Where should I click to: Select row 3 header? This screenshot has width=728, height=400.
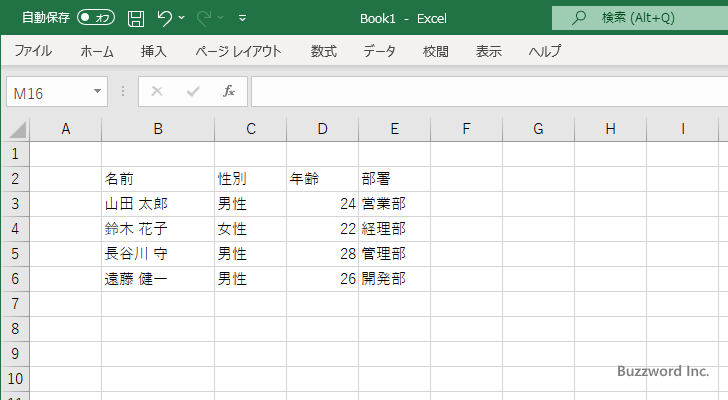[x=15, y=204]
